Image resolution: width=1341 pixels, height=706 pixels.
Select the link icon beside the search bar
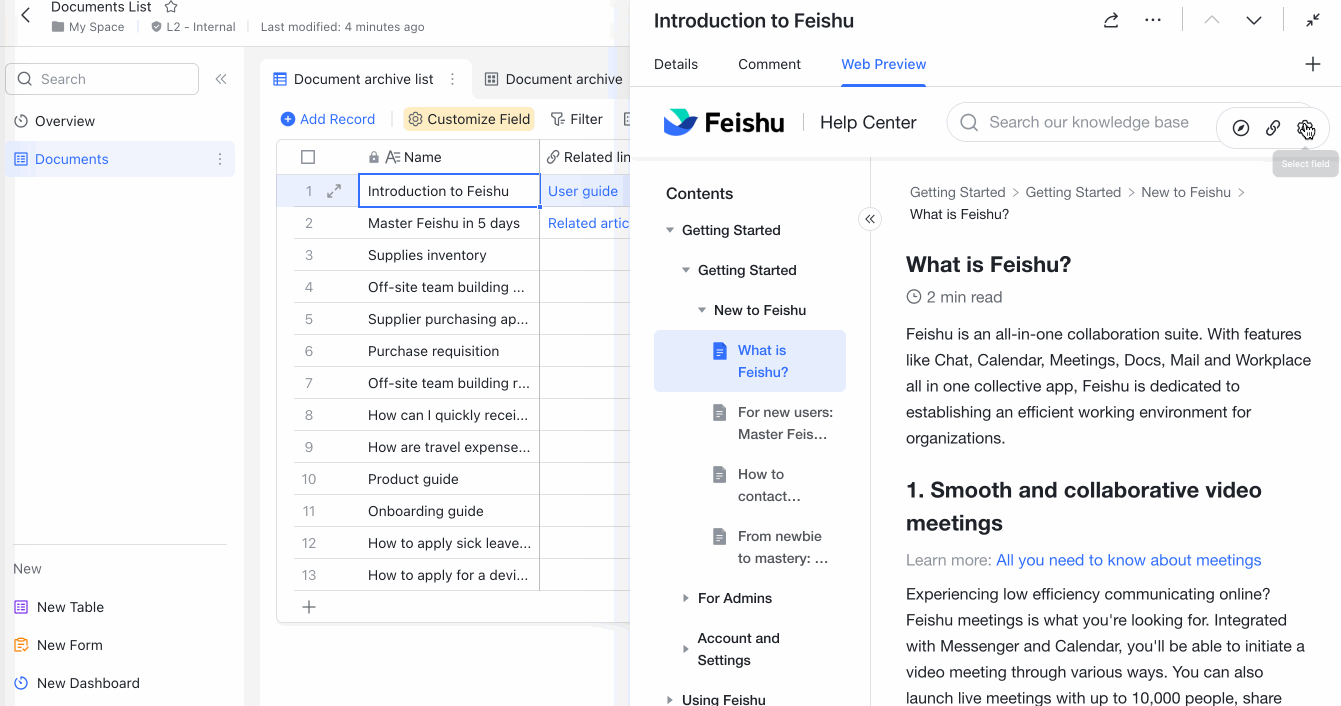pyautogui.click(x=1273, y=128)
